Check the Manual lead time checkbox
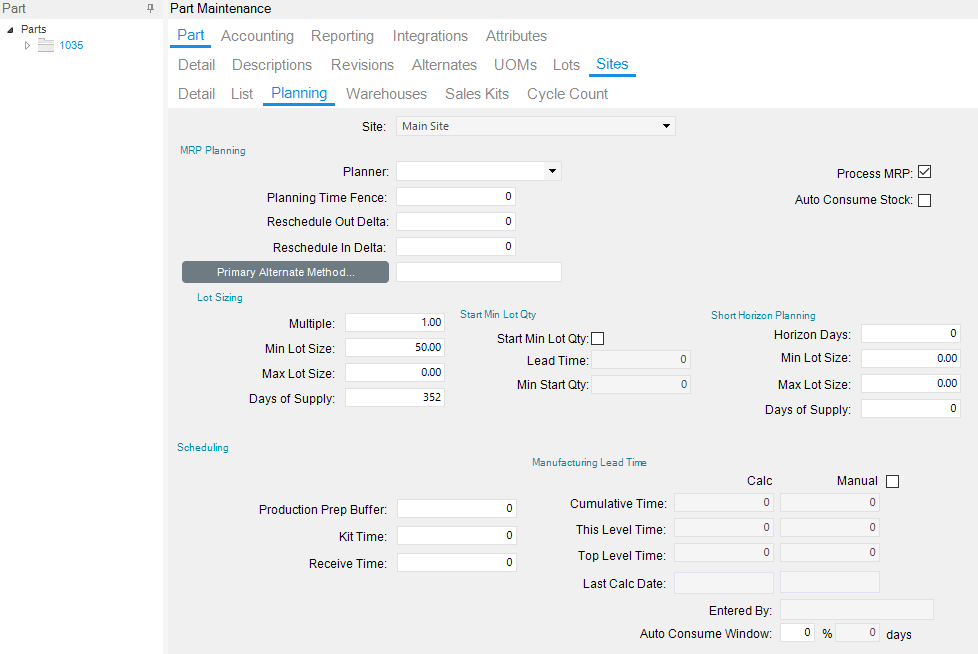The image size is (978, 654). click(x=892, y=481)
